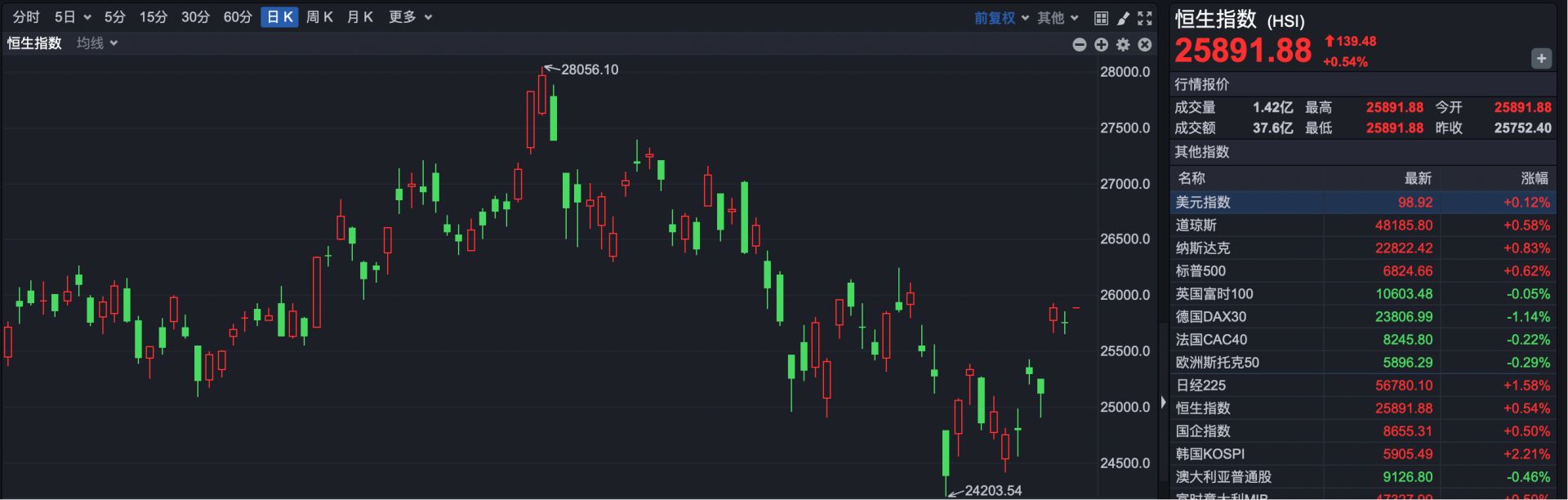1568x500 pixels.
Task: Collapse side panel with the arrow handle
Action: (x=1163, y=402)
